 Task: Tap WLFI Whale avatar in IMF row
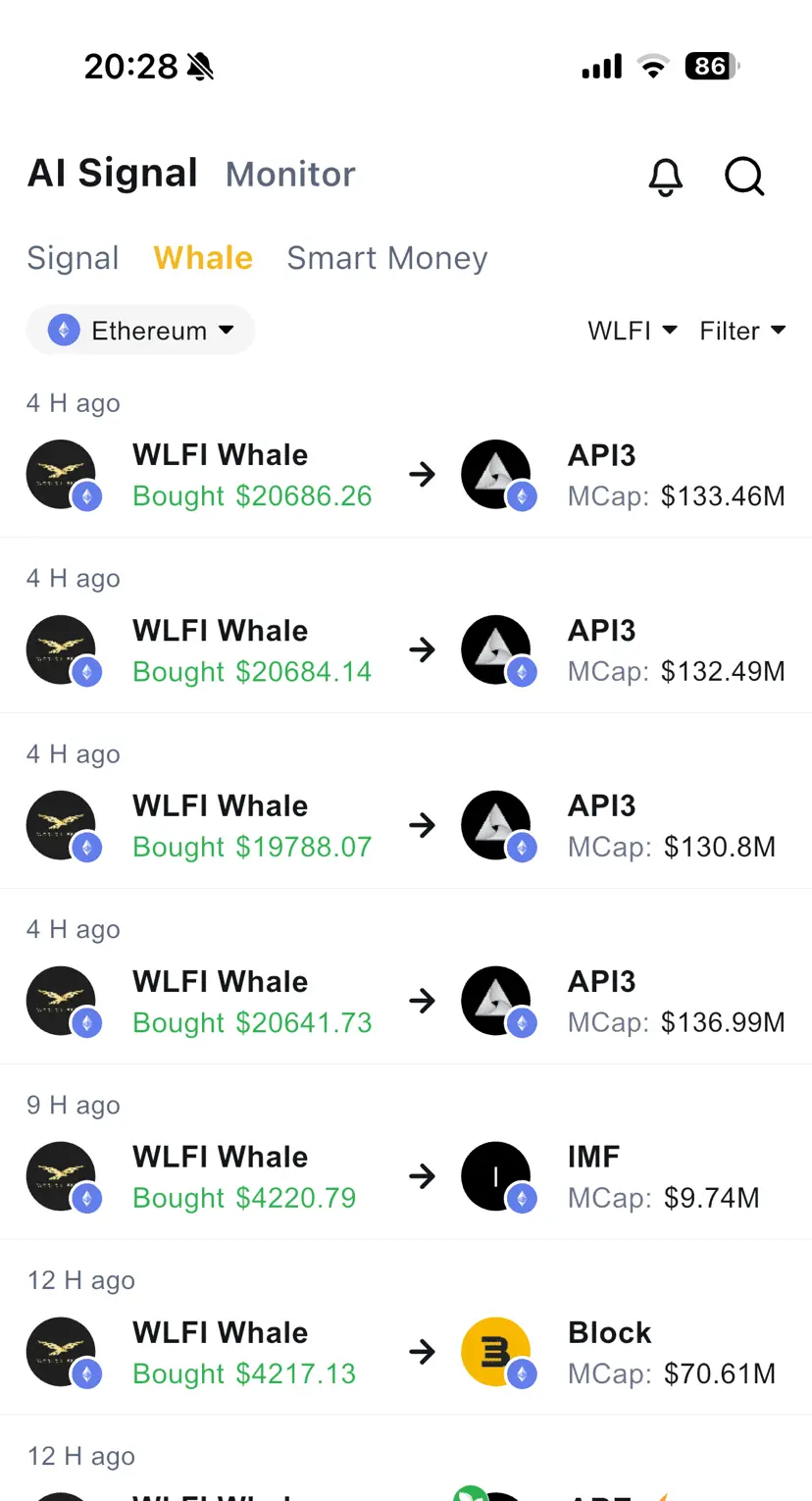tap(61, 1177)
